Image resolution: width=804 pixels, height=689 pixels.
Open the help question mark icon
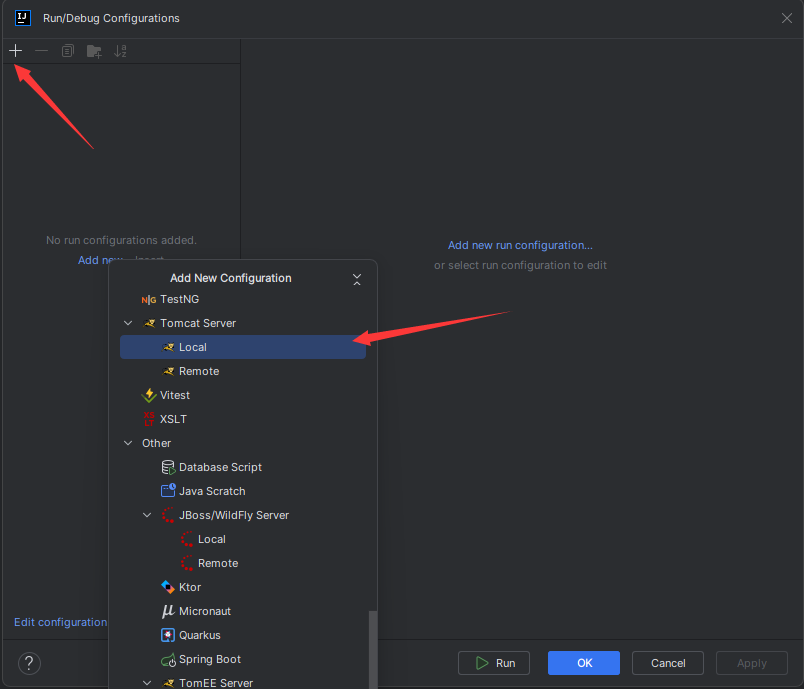tap(29, 663)
